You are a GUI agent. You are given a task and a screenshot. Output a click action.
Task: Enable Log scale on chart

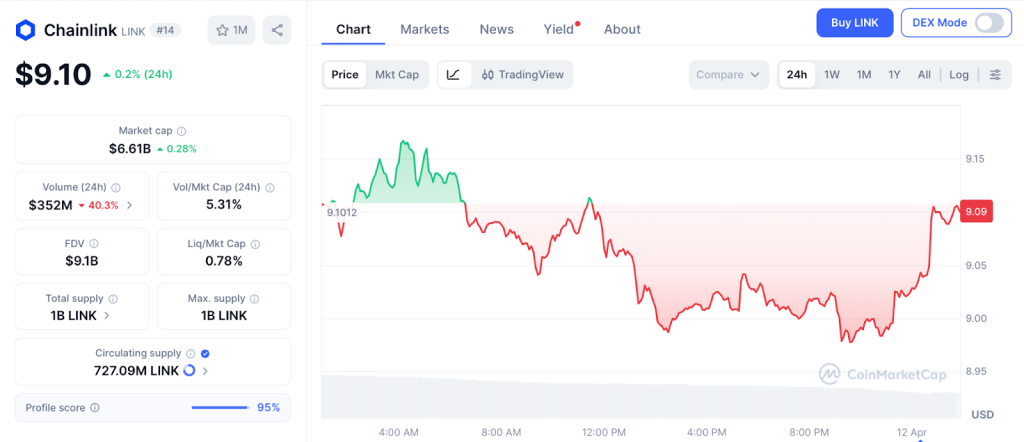[x=959, y=75]
